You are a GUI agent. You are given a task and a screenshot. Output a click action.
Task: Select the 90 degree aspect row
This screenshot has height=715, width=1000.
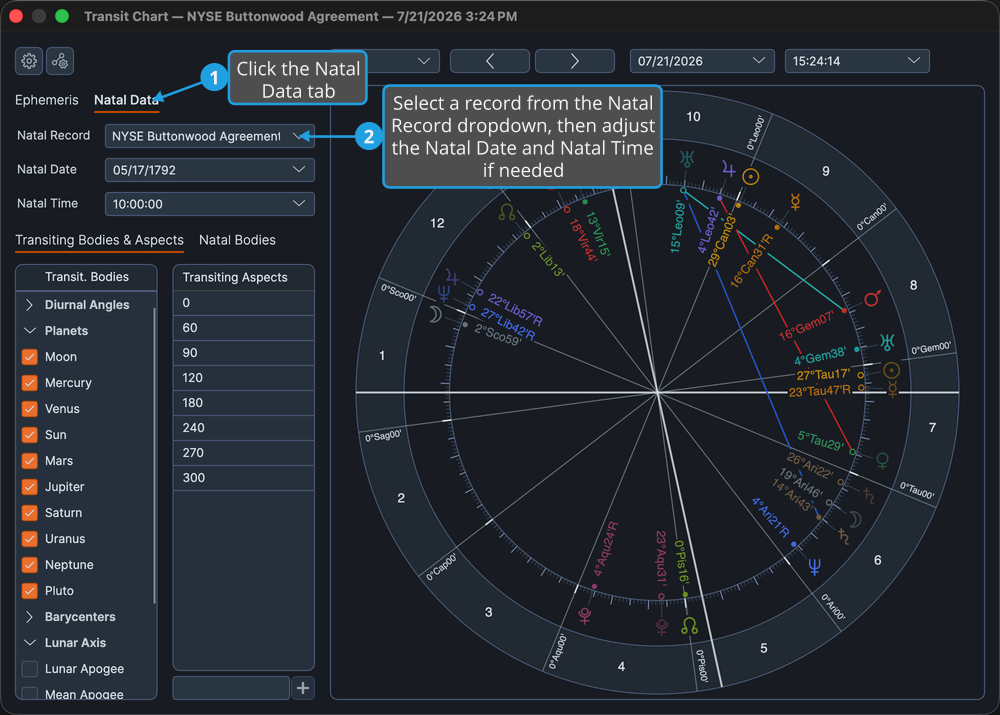[x=244, y=353]
